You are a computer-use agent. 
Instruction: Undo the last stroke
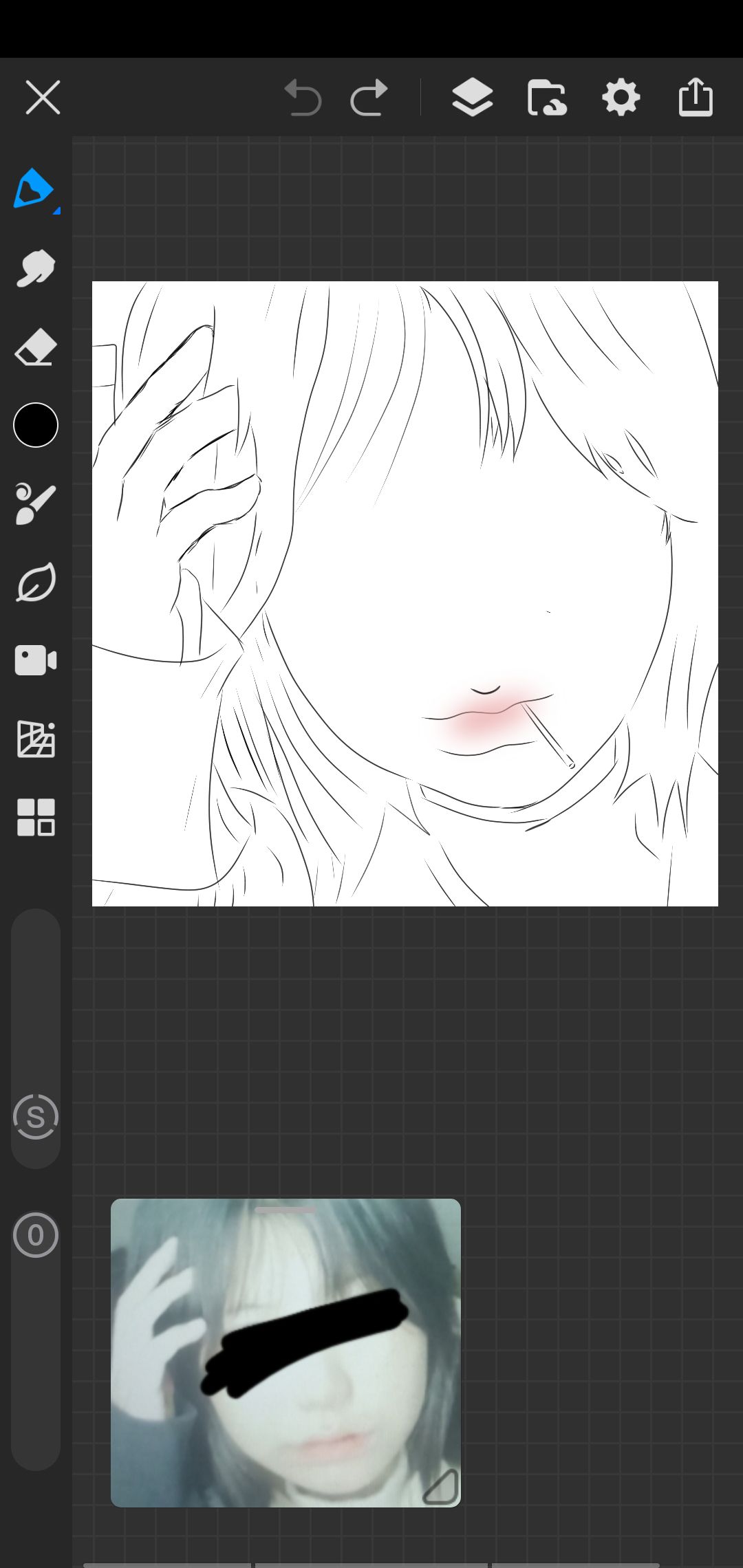pyautogui.click(x=303, y=98)
